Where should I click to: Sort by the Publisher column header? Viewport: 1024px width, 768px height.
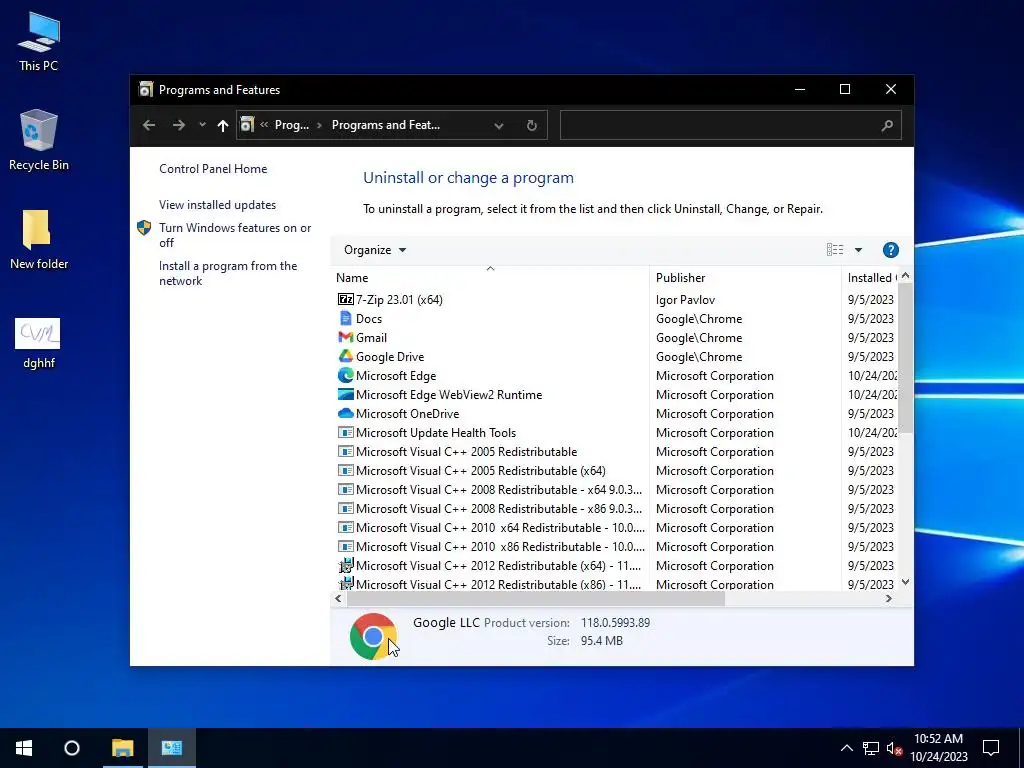click(745, 278)
